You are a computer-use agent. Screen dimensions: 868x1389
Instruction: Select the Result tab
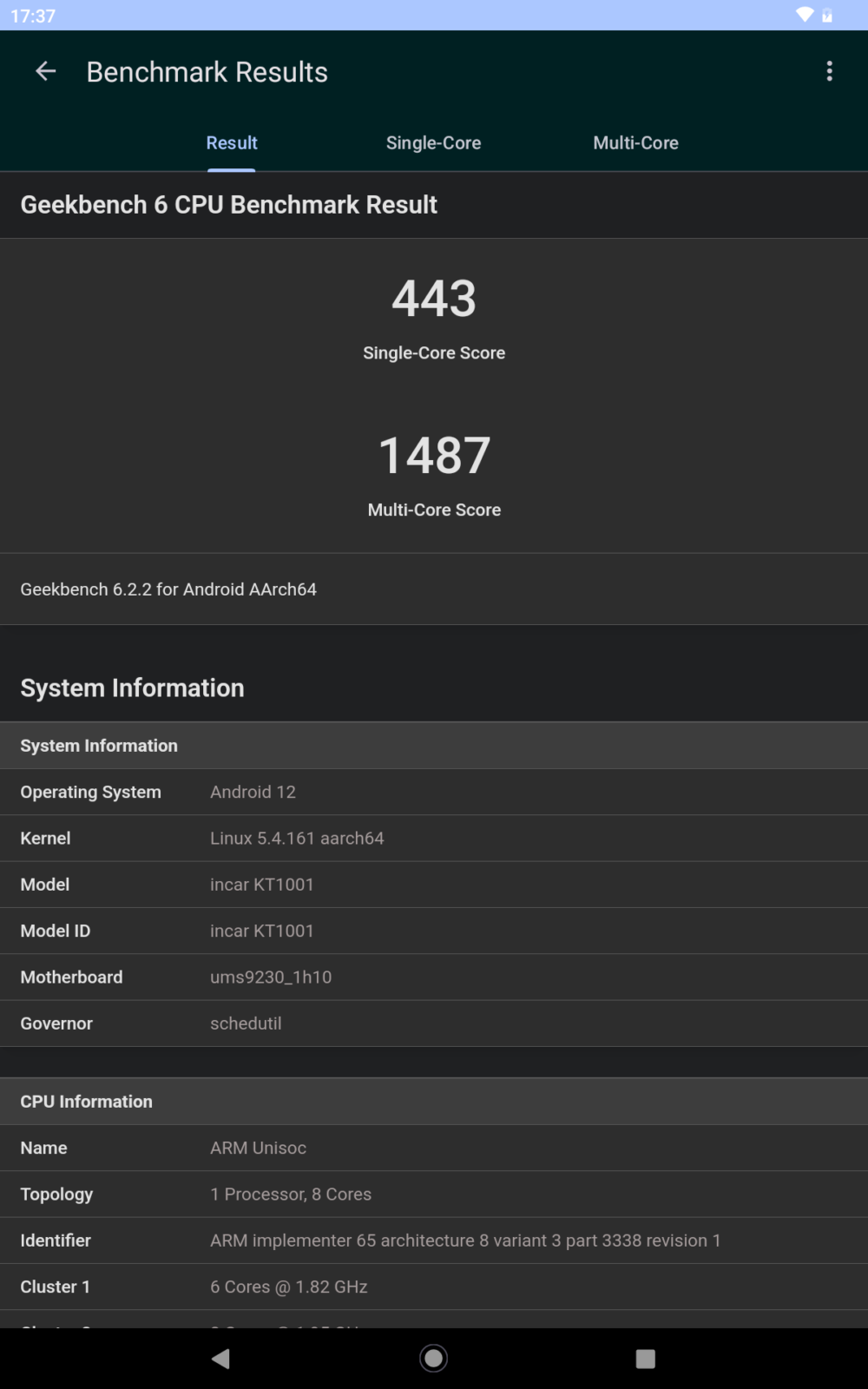(232, 143)
